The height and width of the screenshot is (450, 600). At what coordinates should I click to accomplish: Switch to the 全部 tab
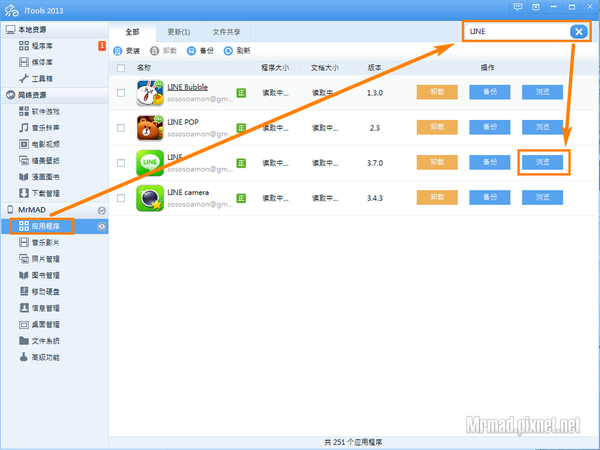click(132, 32)
